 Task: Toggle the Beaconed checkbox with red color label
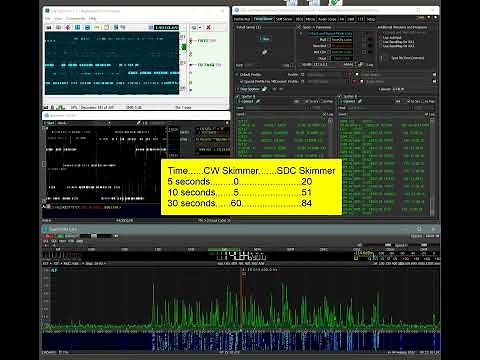coord(329,46)
